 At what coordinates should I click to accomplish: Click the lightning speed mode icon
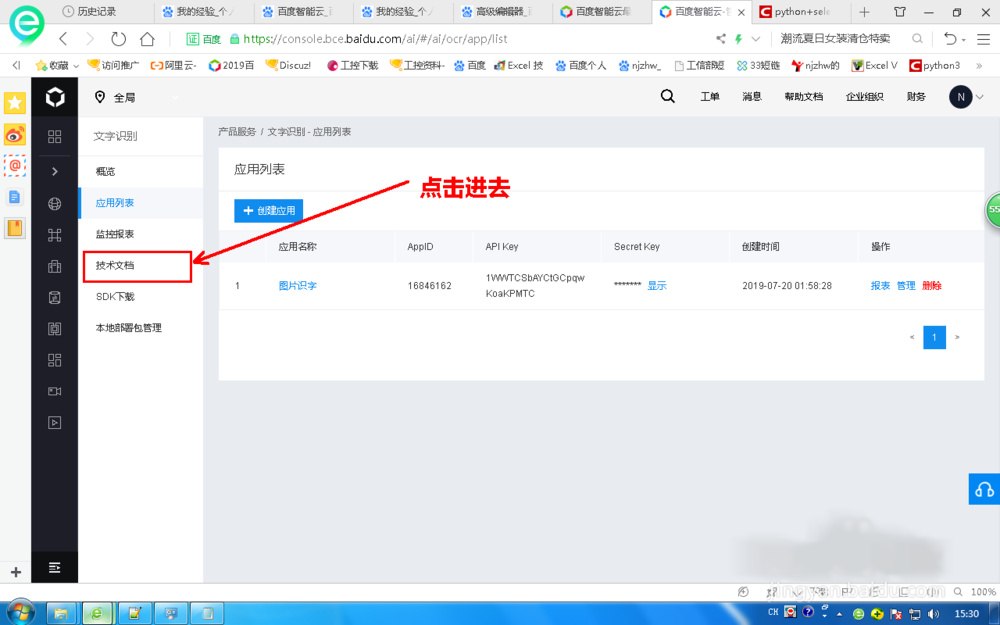click(x=739, y=39)
